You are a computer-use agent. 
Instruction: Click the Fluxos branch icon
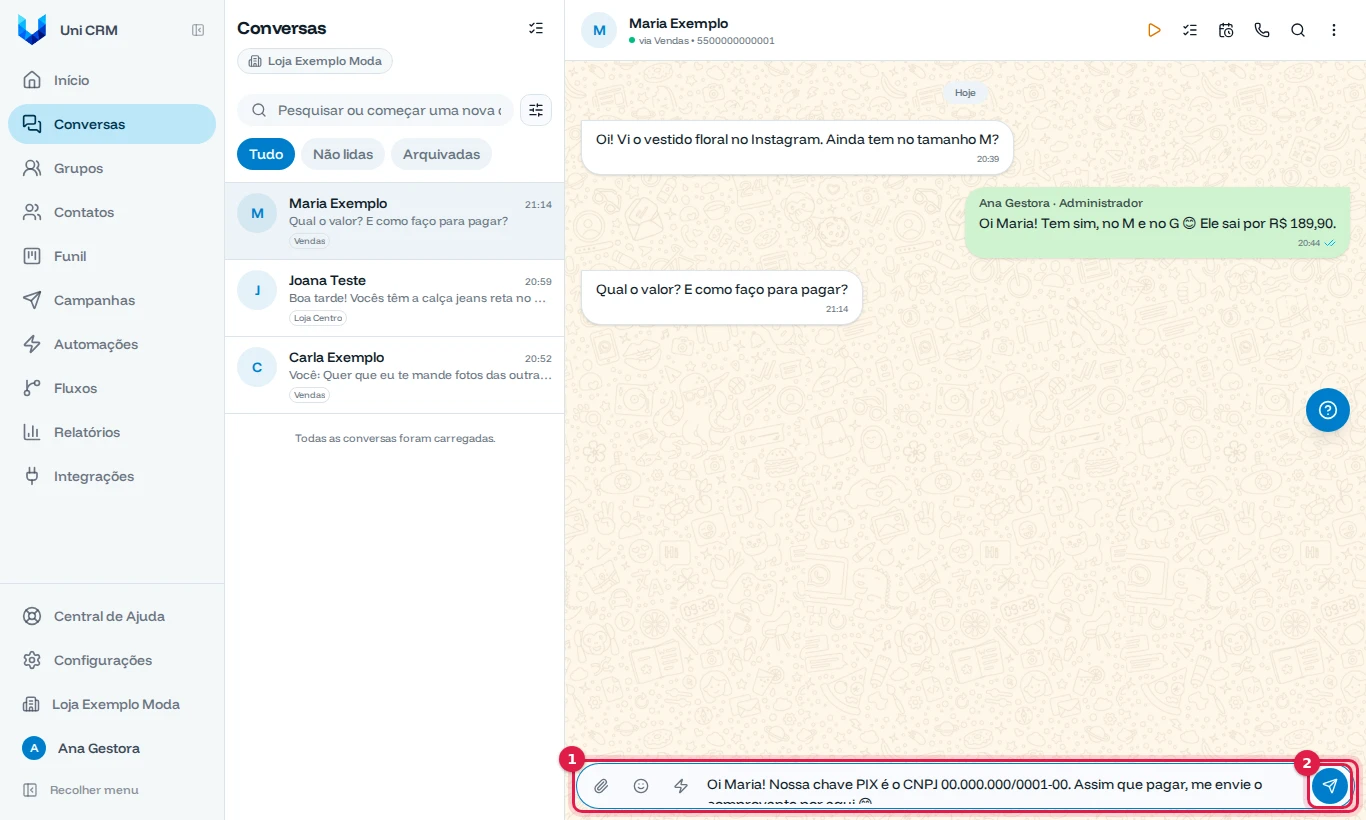(x=32, y=388)
